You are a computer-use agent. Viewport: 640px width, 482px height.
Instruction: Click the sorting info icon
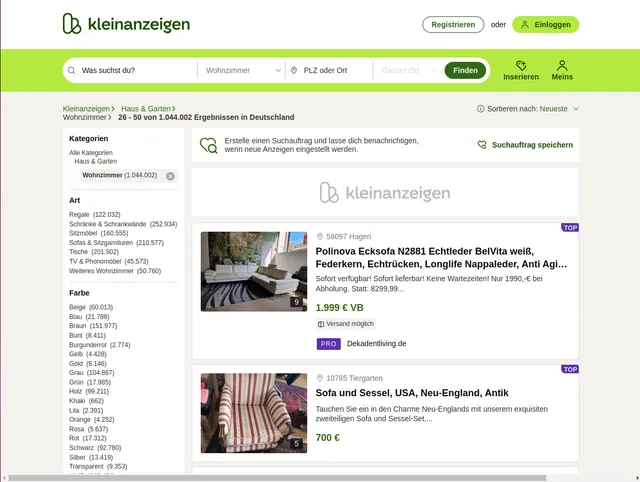(x=482, y=108)
